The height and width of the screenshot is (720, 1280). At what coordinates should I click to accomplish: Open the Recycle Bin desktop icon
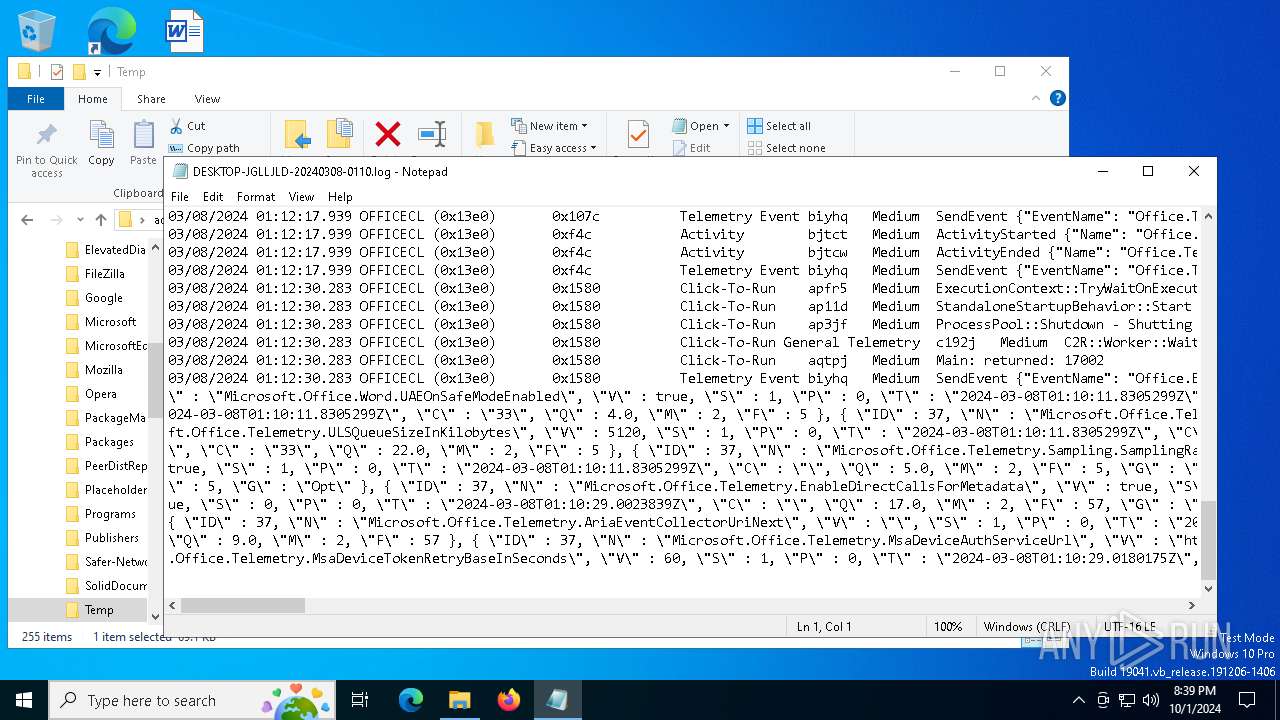tap(37, 30)
